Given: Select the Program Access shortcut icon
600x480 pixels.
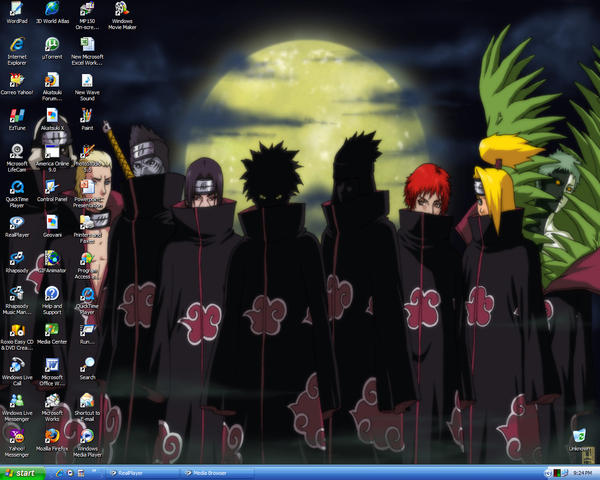Looking at the screenshot, I should [87, 264].
